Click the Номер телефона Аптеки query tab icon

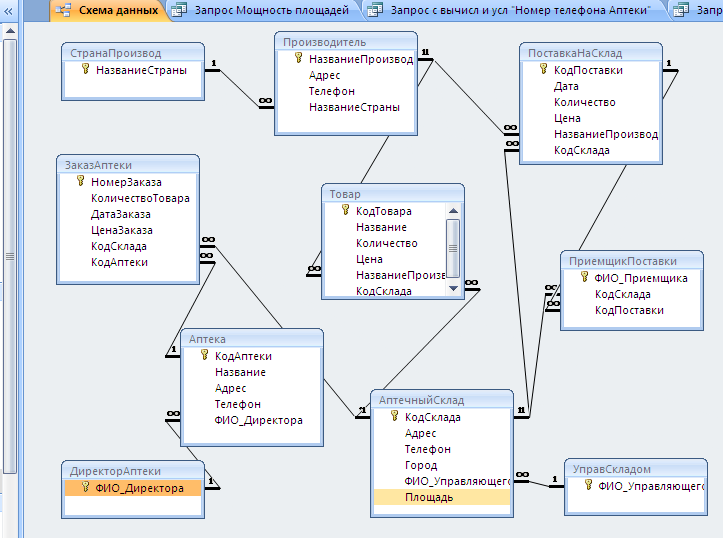[375, 10]
